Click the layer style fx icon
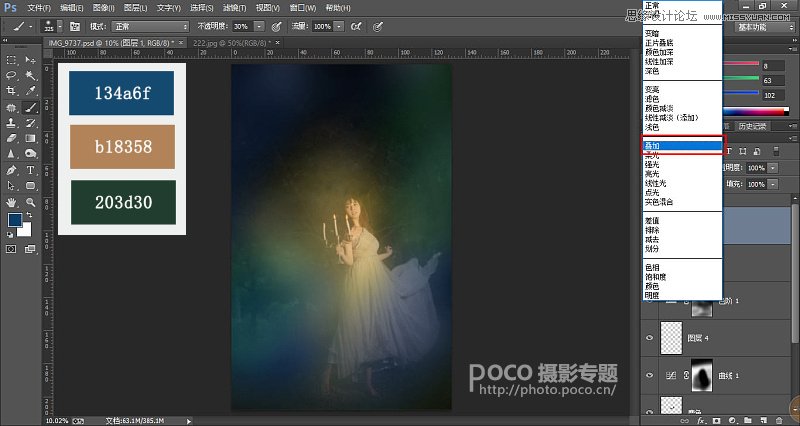Screen dimensions: 800x426 (701, 420)
